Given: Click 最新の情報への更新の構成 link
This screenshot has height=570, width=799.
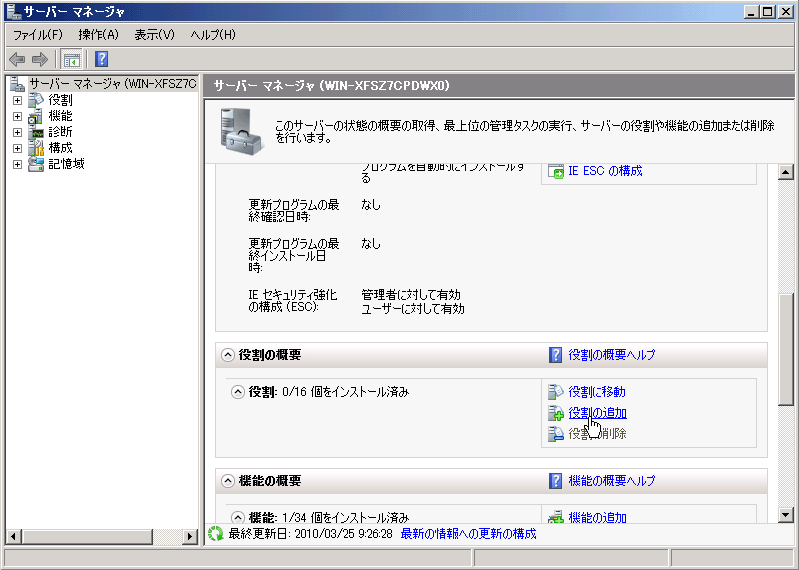Looking at the screenshot, I should [x=468, y=534].
